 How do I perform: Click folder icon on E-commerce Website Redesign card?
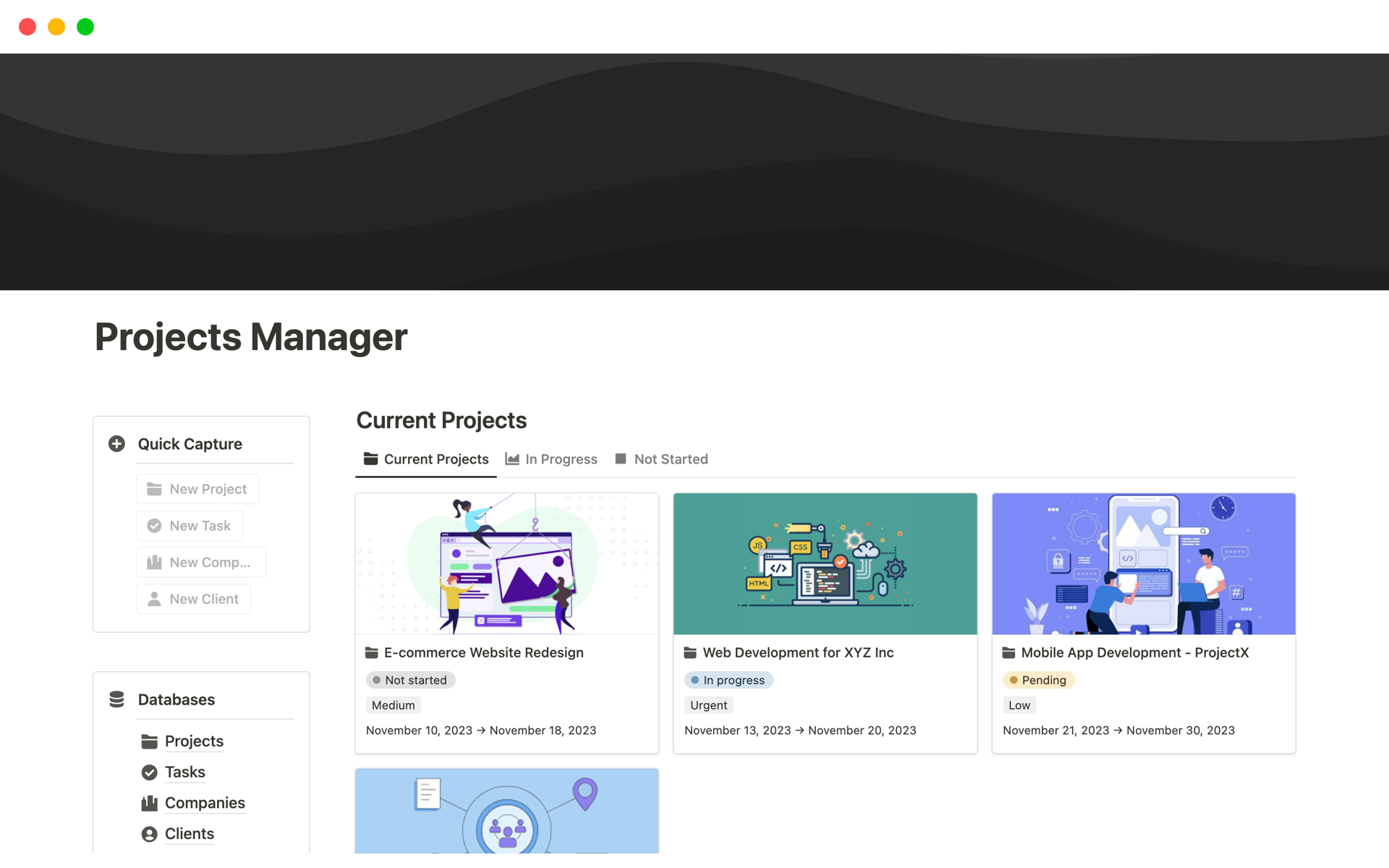(x=372, y=652)
